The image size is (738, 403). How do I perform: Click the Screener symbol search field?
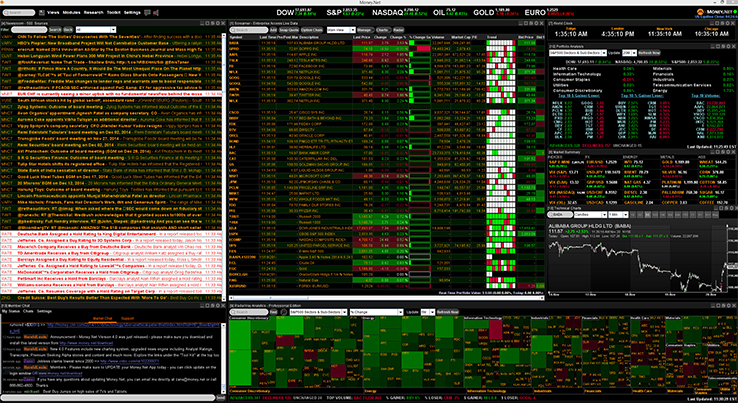click(x=249, y=30)
